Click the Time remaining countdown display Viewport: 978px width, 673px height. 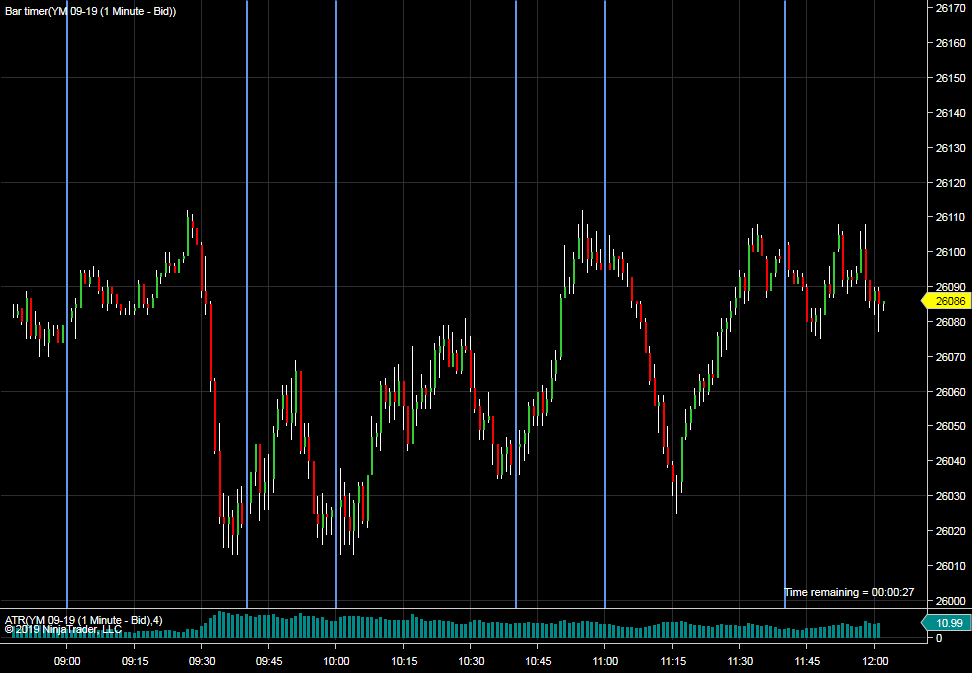(849, 592)
